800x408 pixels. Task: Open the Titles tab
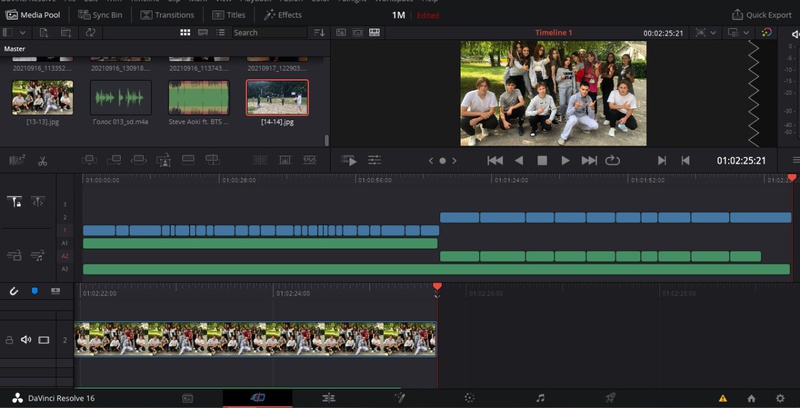229,15
